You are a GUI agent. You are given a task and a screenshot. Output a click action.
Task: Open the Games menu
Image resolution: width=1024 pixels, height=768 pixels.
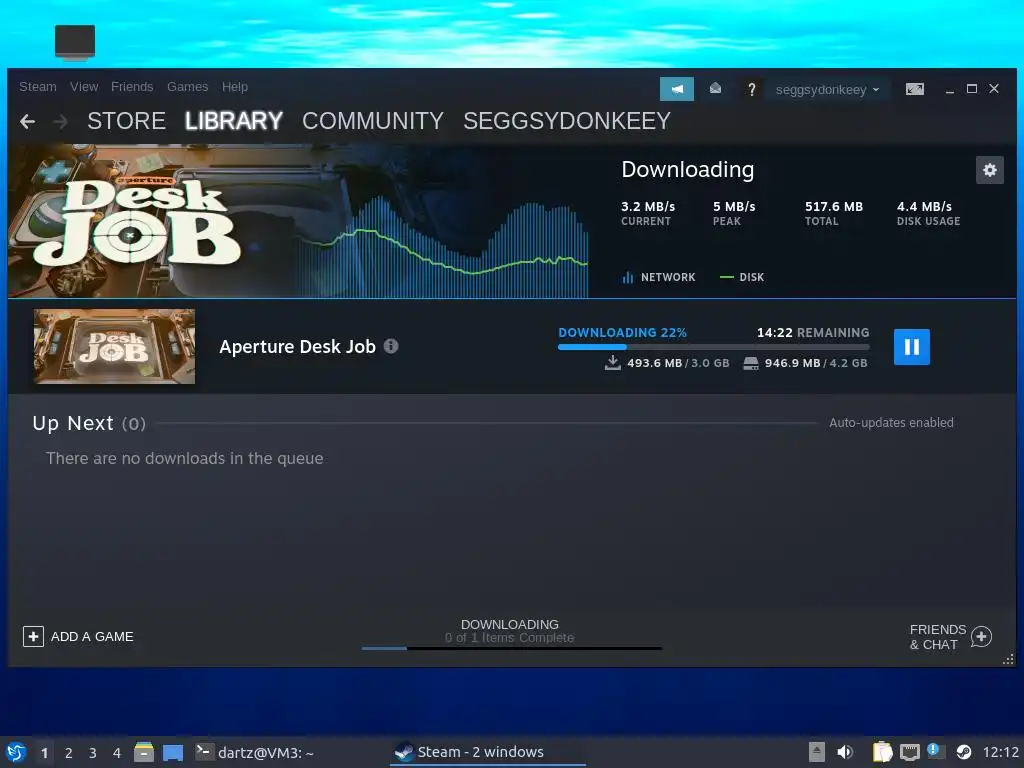click(187, 87)
